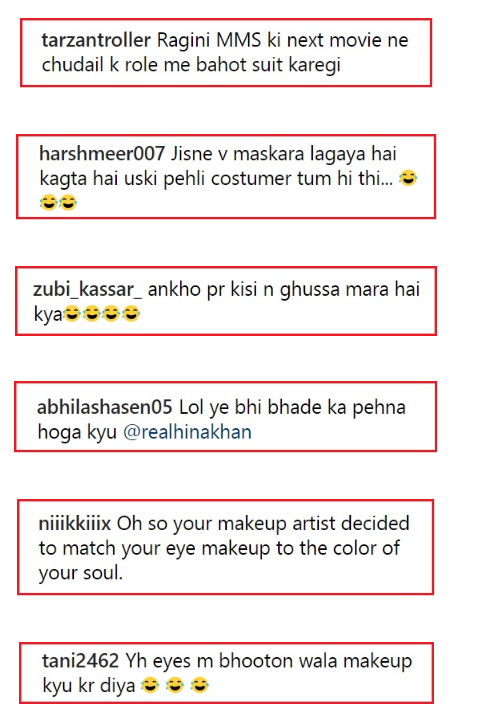Click zubi_kassar_ username link
The height and width of the screenshot is (709, 485).
coord(87,289)
